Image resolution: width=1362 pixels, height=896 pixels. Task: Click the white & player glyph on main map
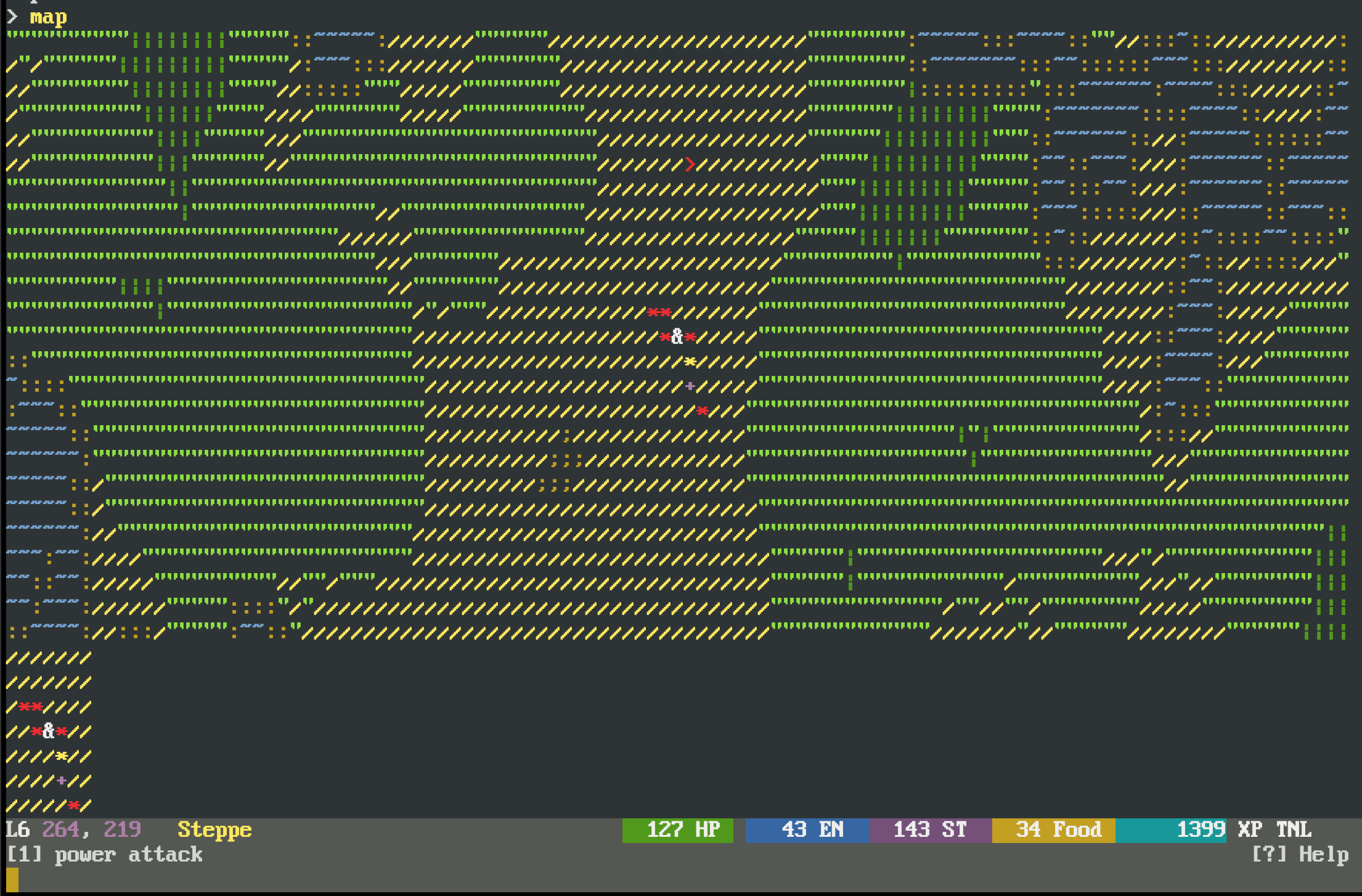tap(677, 336)
